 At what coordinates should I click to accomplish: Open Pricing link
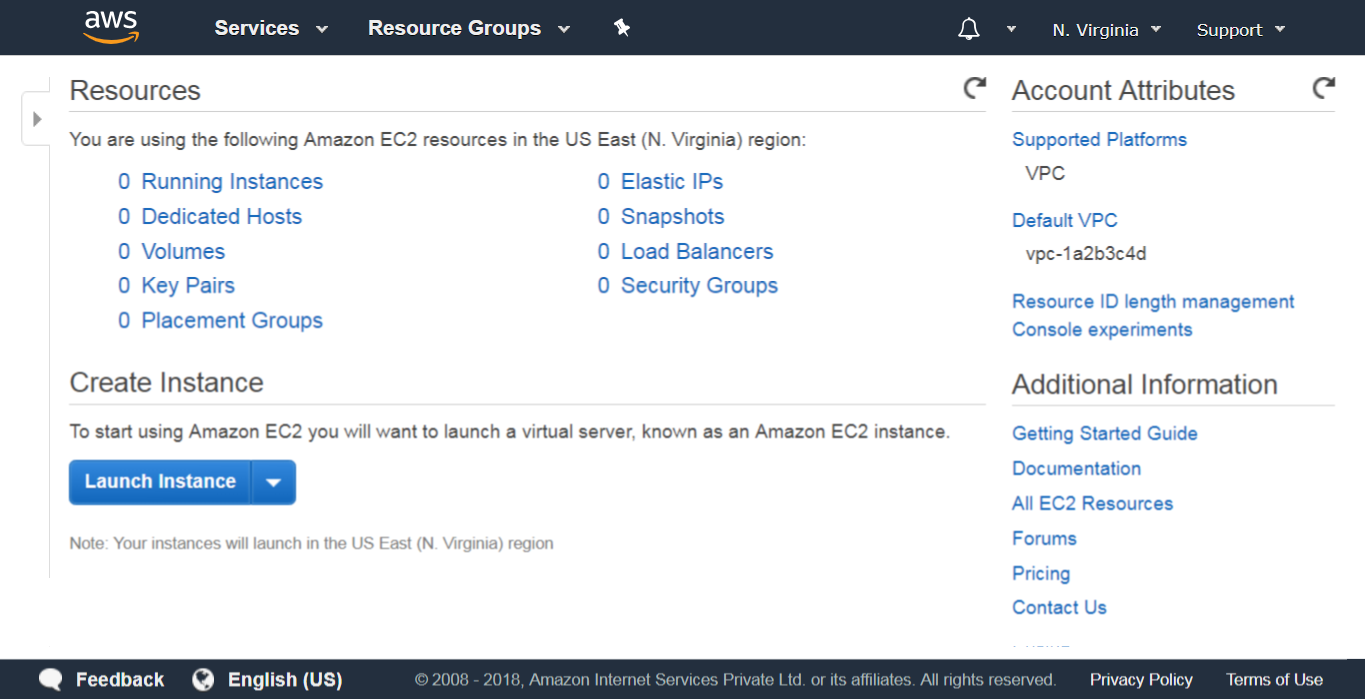click(x=1041, y=574)
